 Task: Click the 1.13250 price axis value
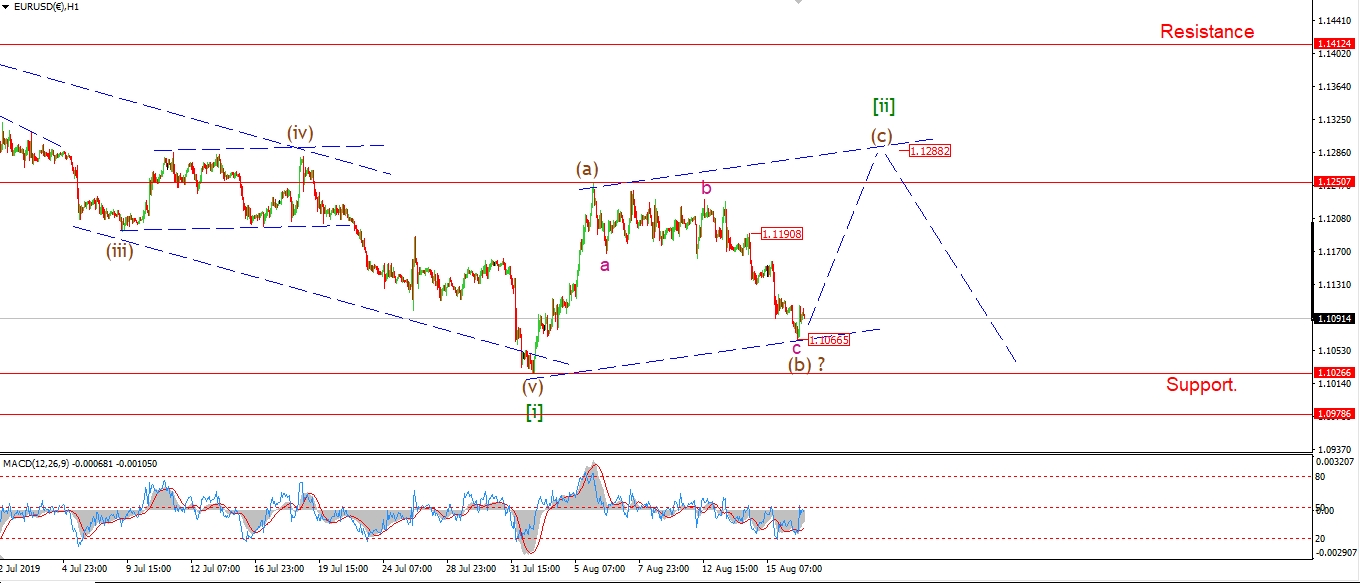[x=1335, y=119]
